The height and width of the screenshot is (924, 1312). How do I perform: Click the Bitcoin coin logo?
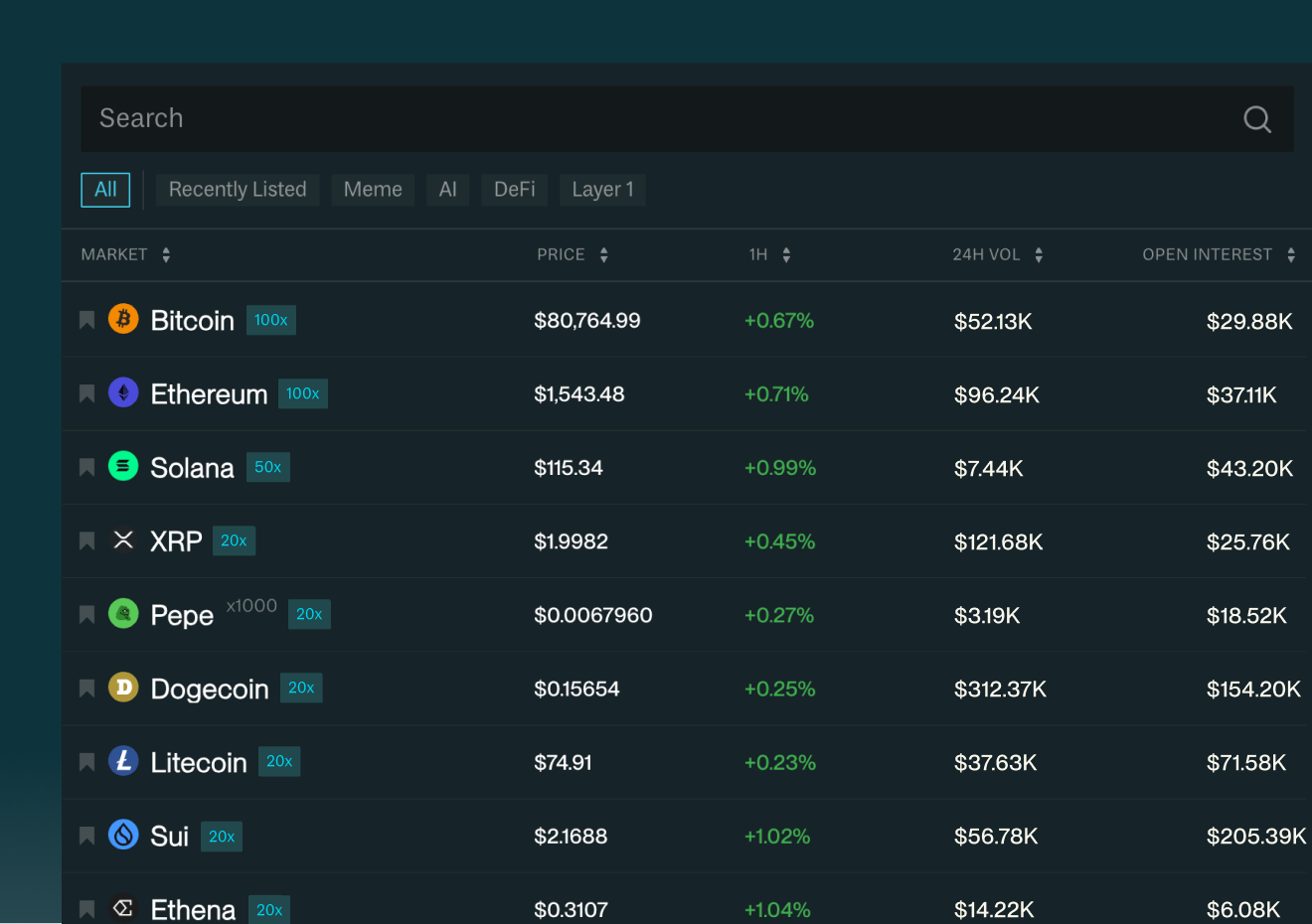123,319
